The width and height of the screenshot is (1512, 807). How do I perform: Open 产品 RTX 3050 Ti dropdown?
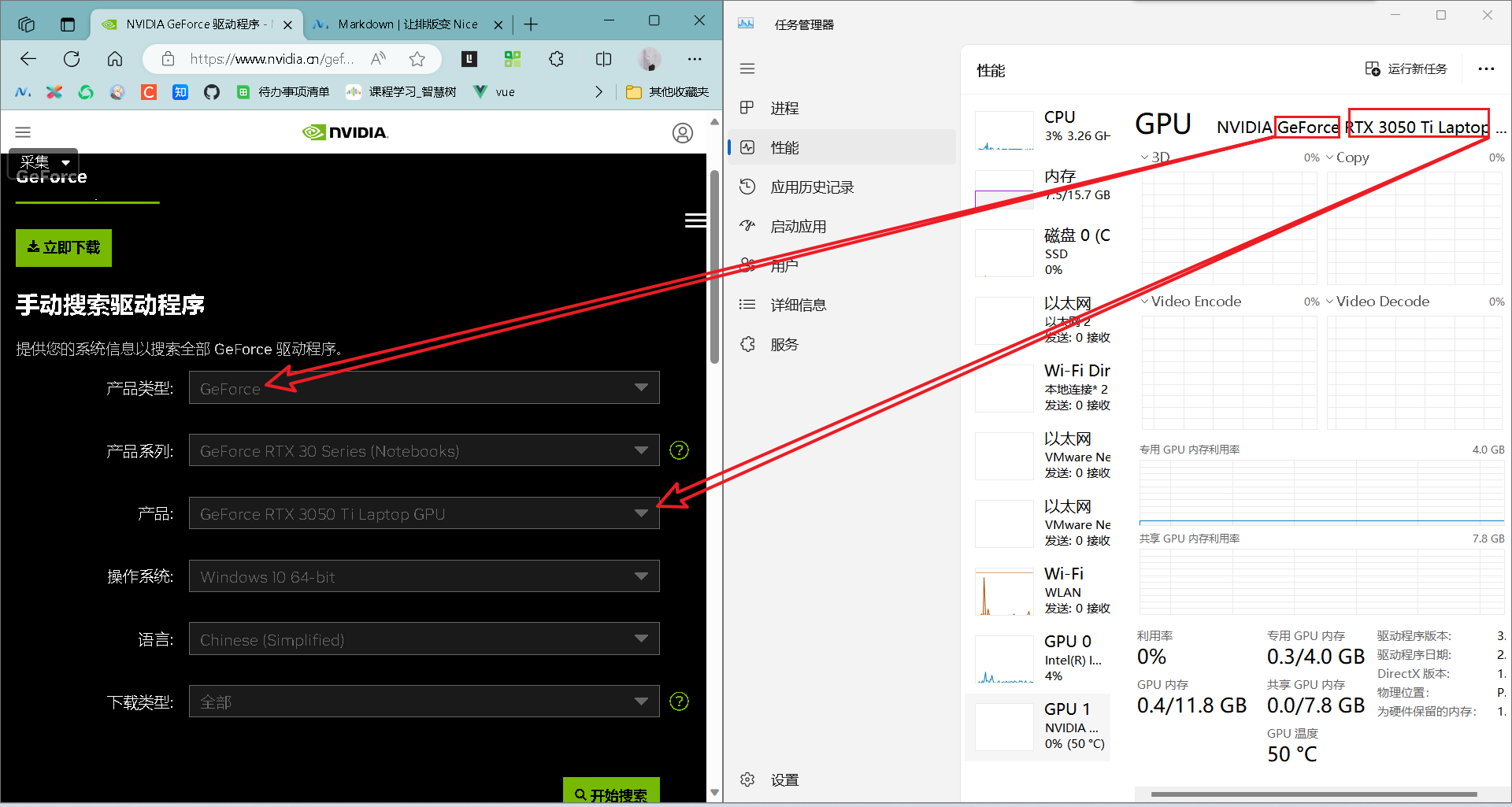pos(424,513)
